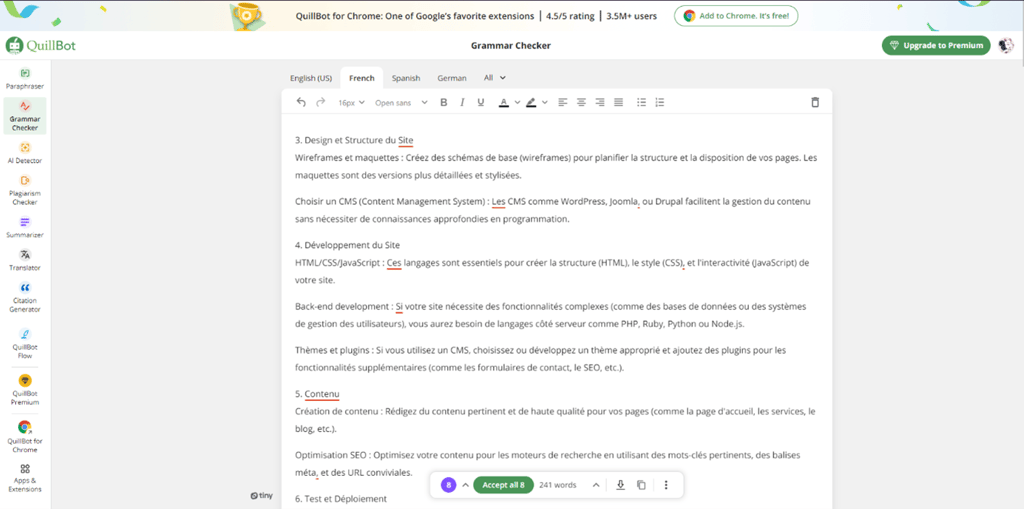Switch to the English (US) tab
This screenshot has width=1024, height=509.
coord(311,78)
